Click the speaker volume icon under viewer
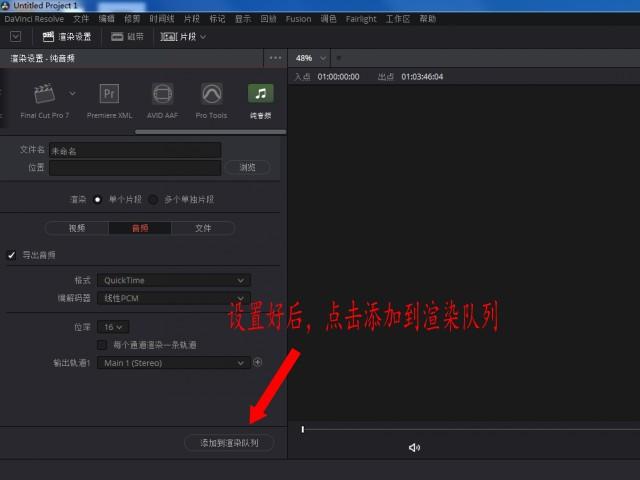 414,447
